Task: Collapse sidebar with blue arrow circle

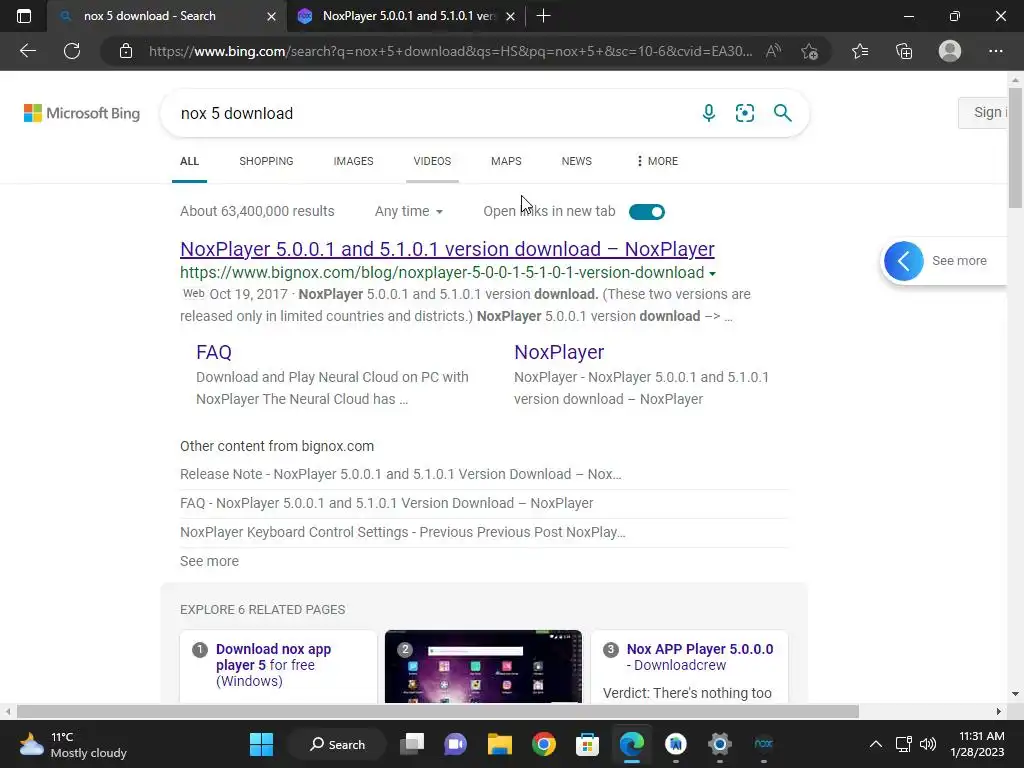Action: point(903,261)
